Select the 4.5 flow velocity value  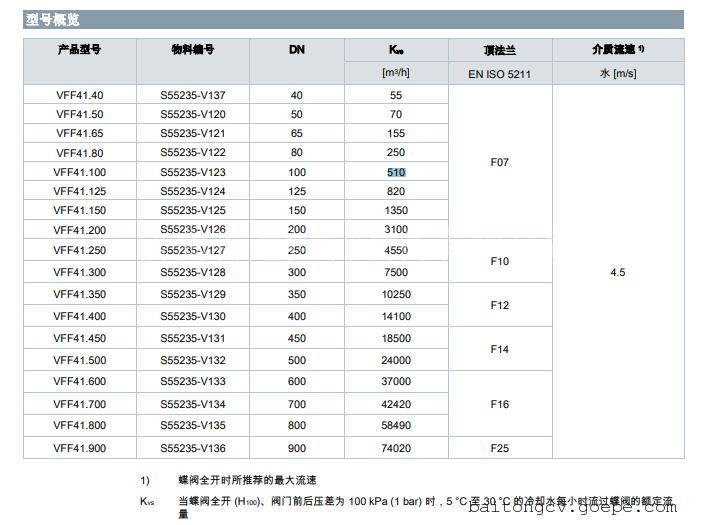pyautogui.click(x=618, y=272)
